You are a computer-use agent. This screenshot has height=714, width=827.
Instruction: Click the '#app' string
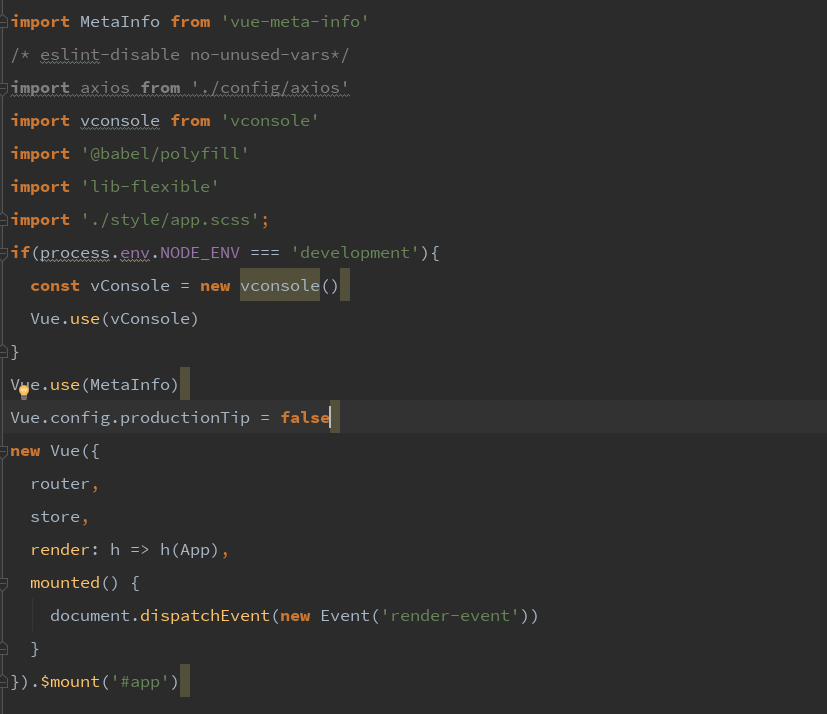[140, 682]
